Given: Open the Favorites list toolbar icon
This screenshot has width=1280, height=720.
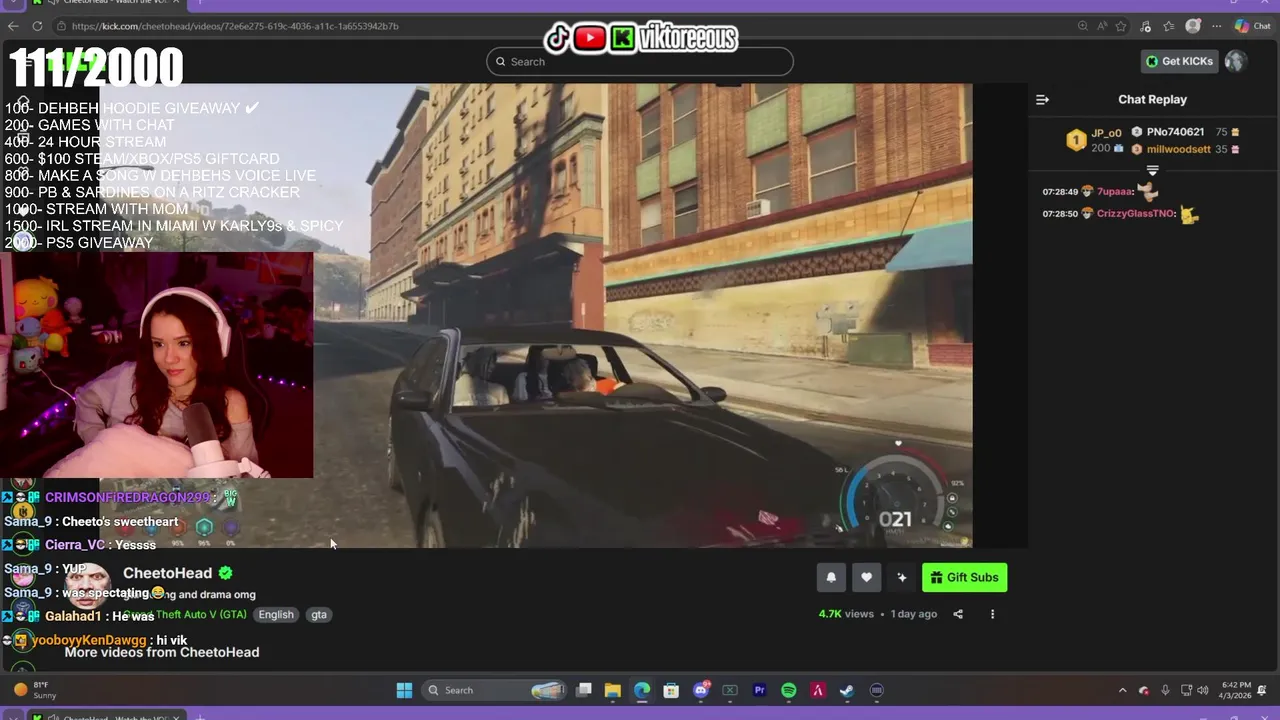Looking at the screenshot, I should [1169, 26].
